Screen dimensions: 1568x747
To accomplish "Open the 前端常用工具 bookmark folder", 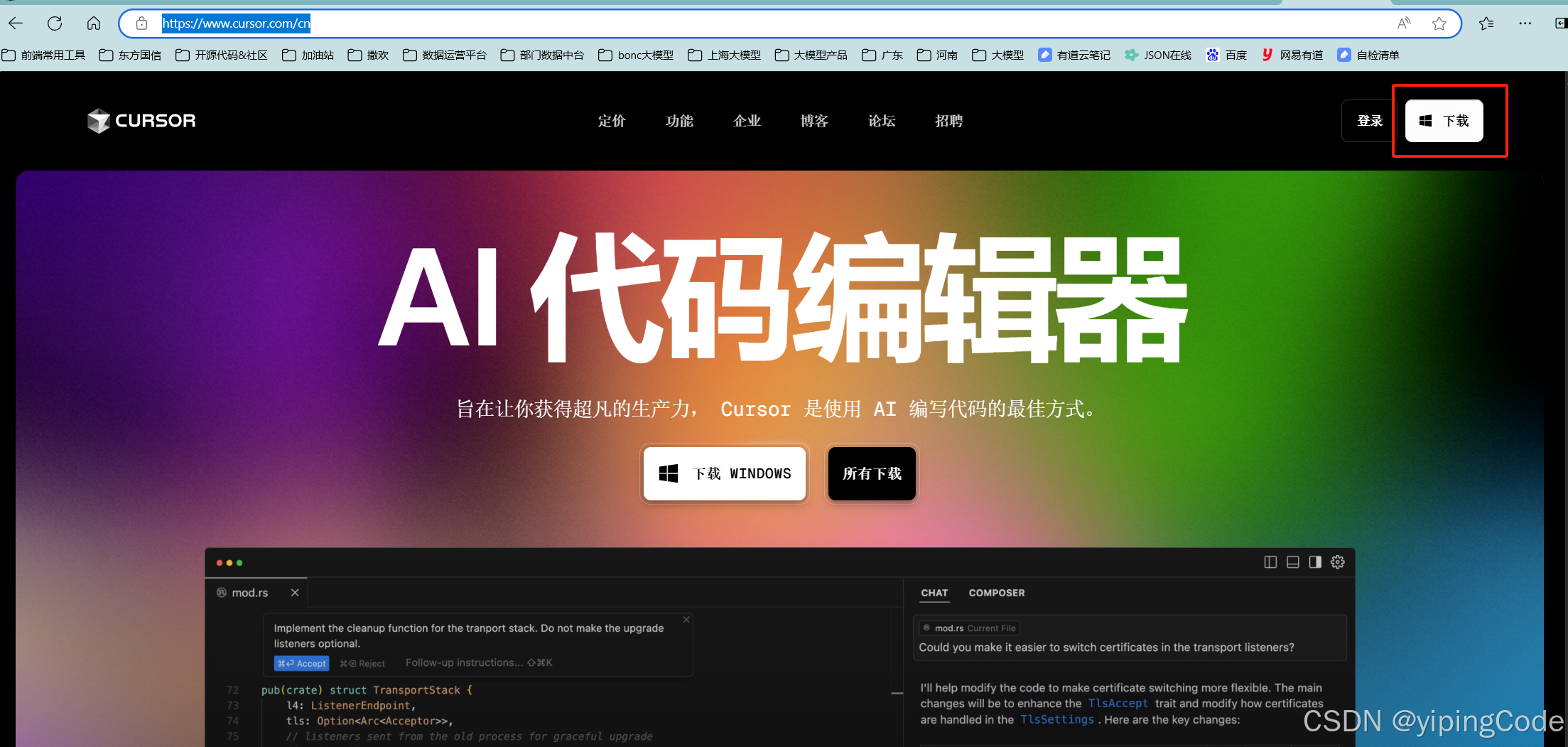I will 43,55.
